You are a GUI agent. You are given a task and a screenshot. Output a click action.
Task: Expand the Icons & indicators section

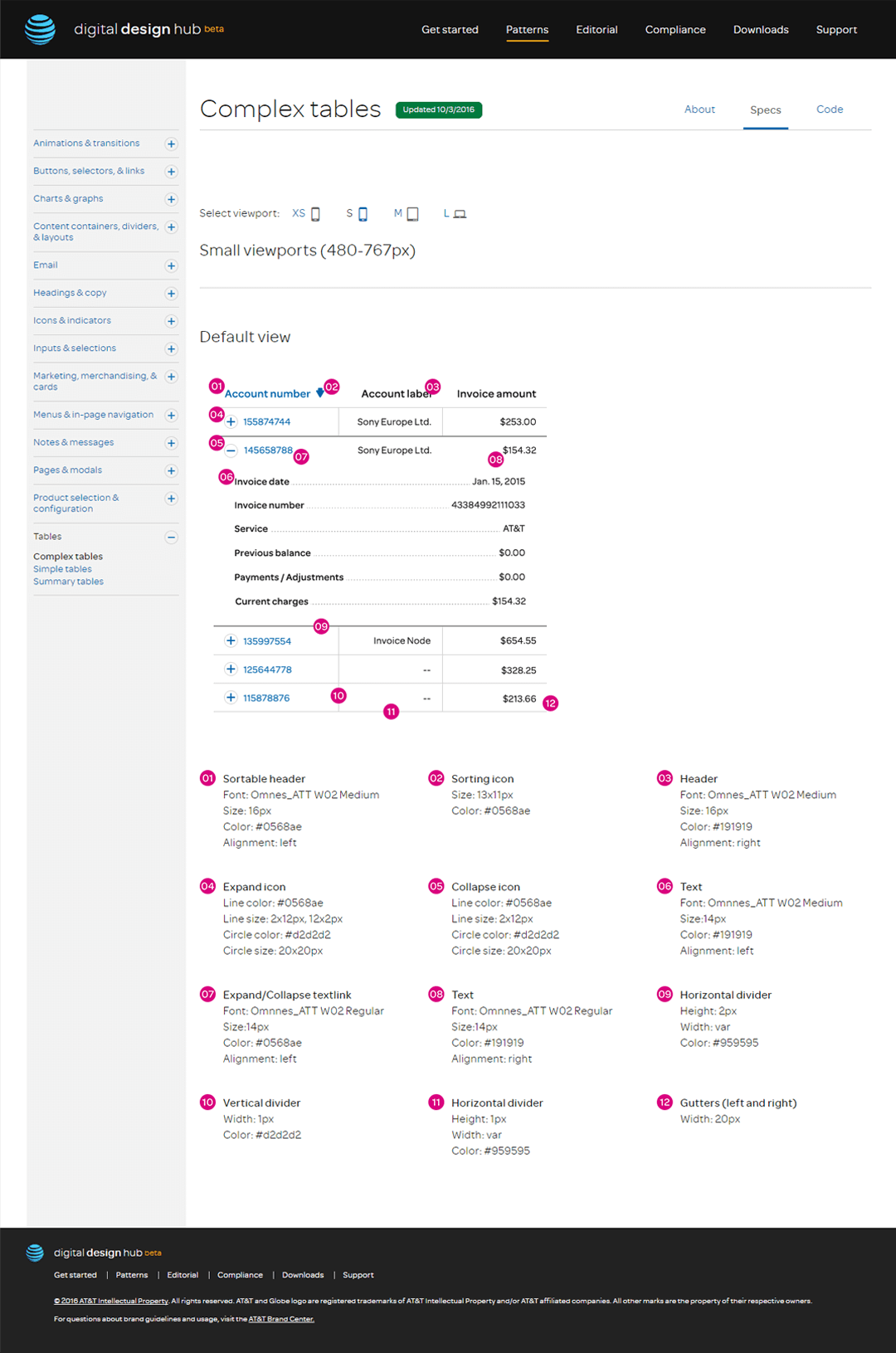(x=171, y=321)
